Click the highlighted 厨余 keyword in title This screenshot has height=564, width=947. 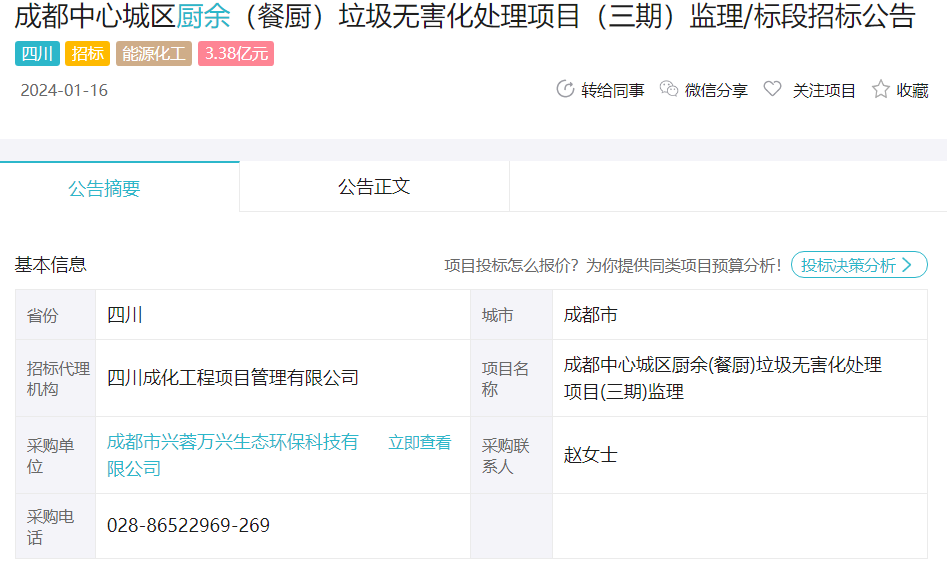point(204,16)
